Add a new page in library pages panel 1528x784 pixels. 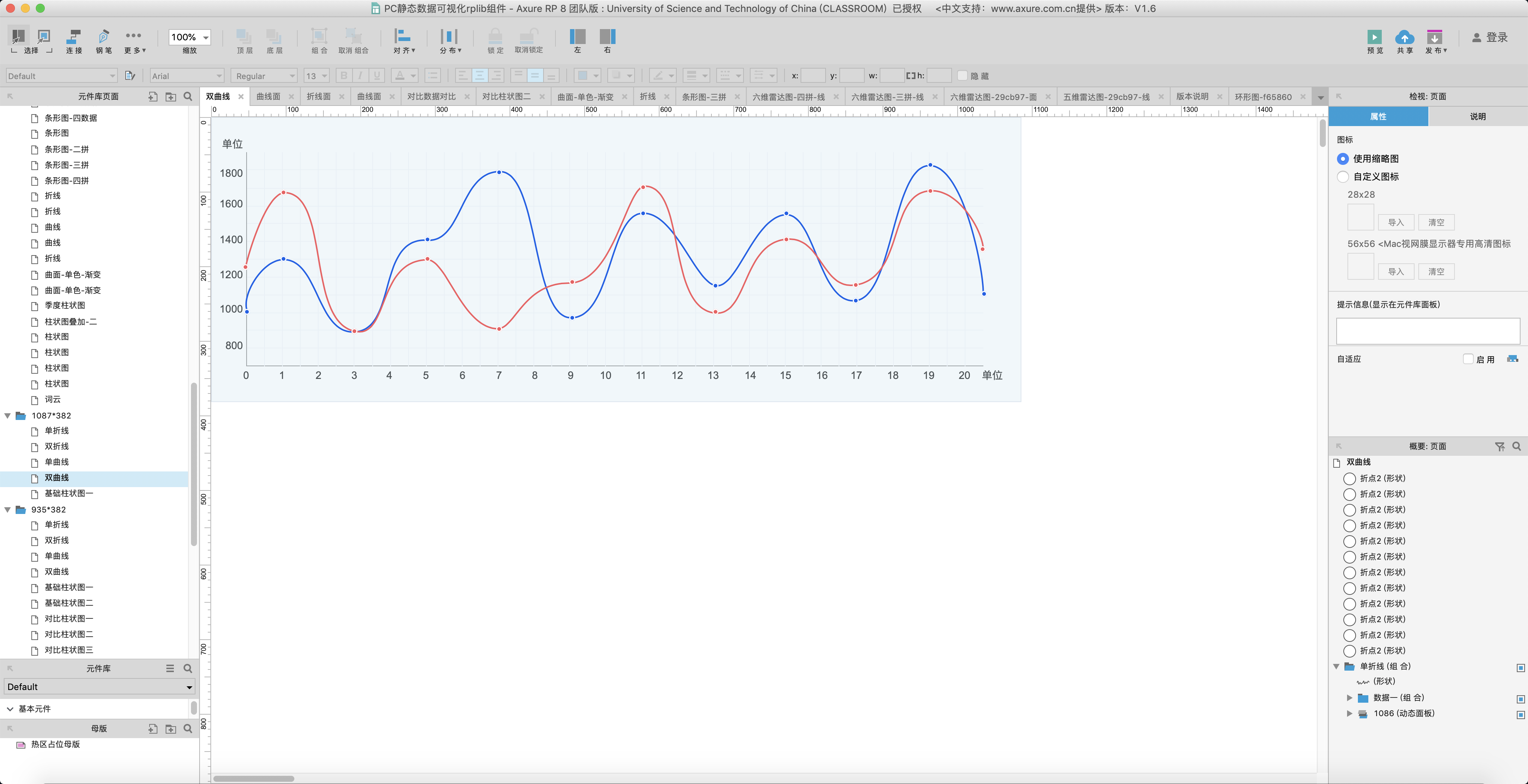(153, 97)
